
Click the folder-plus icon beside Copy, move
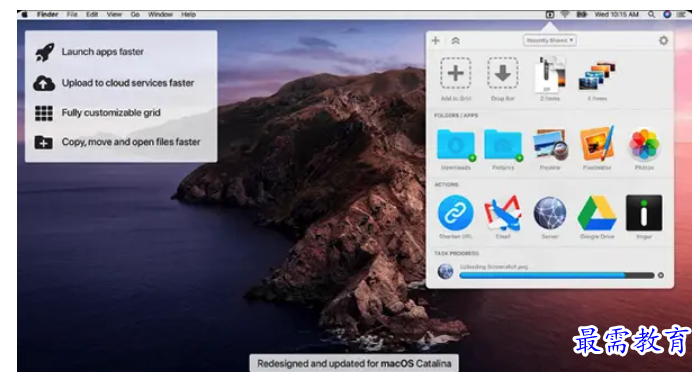(44, 142)
